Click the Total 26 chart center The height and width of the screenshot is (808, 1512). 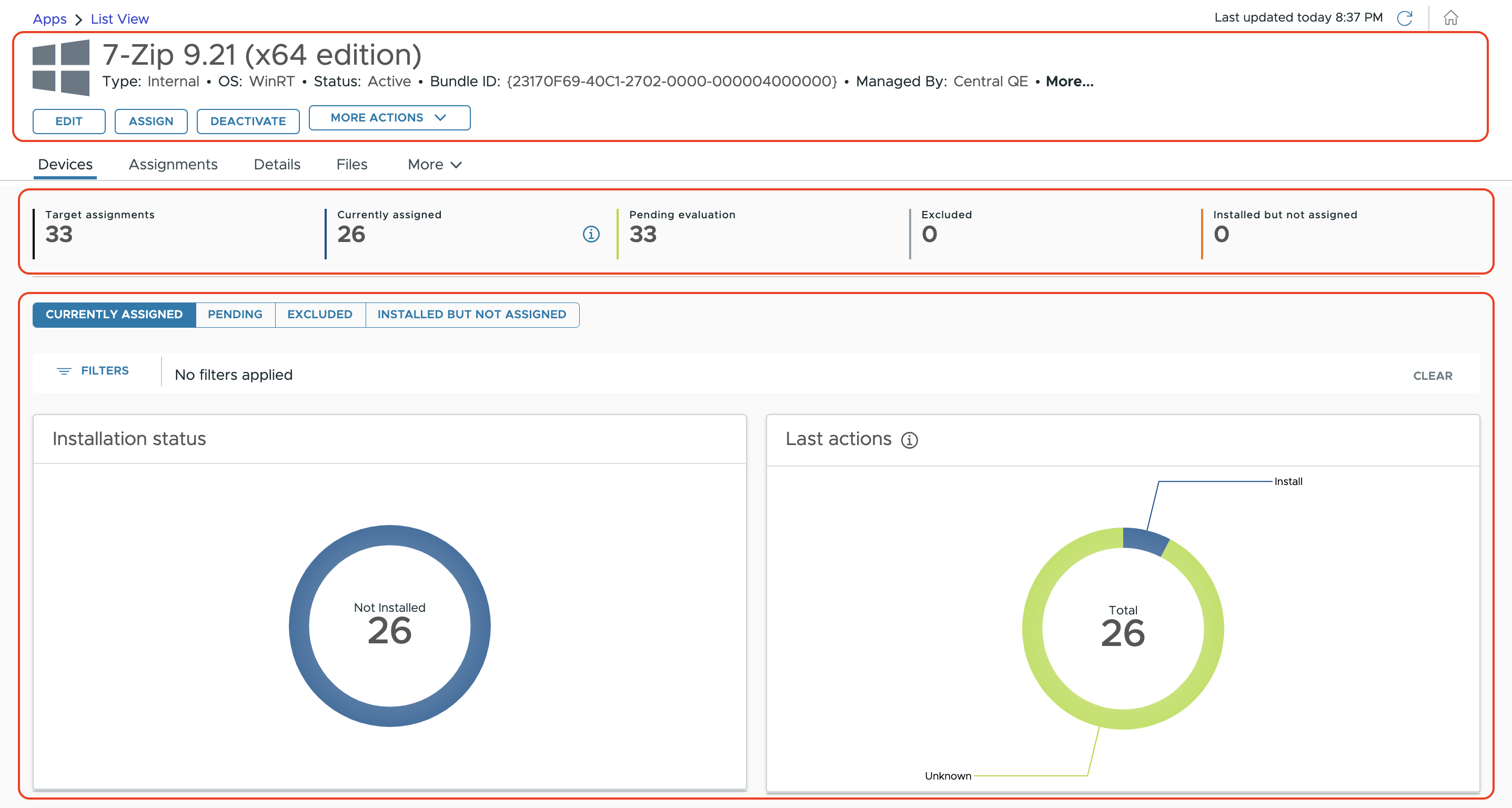[1123, 627]
